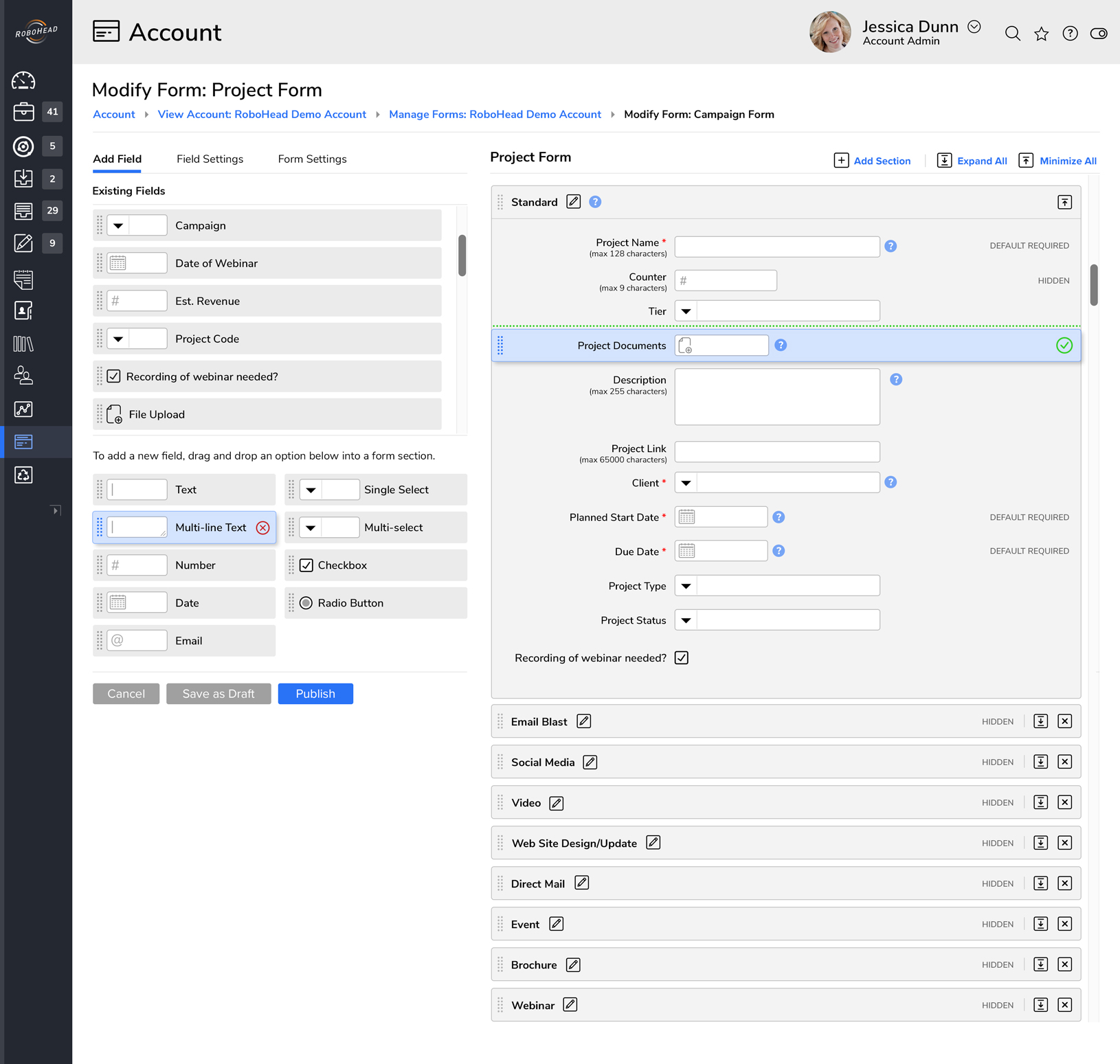Follow Manage Forms breadcrumb link
The width and height of the screenshot is (1120, 1064).
[495, 114]
